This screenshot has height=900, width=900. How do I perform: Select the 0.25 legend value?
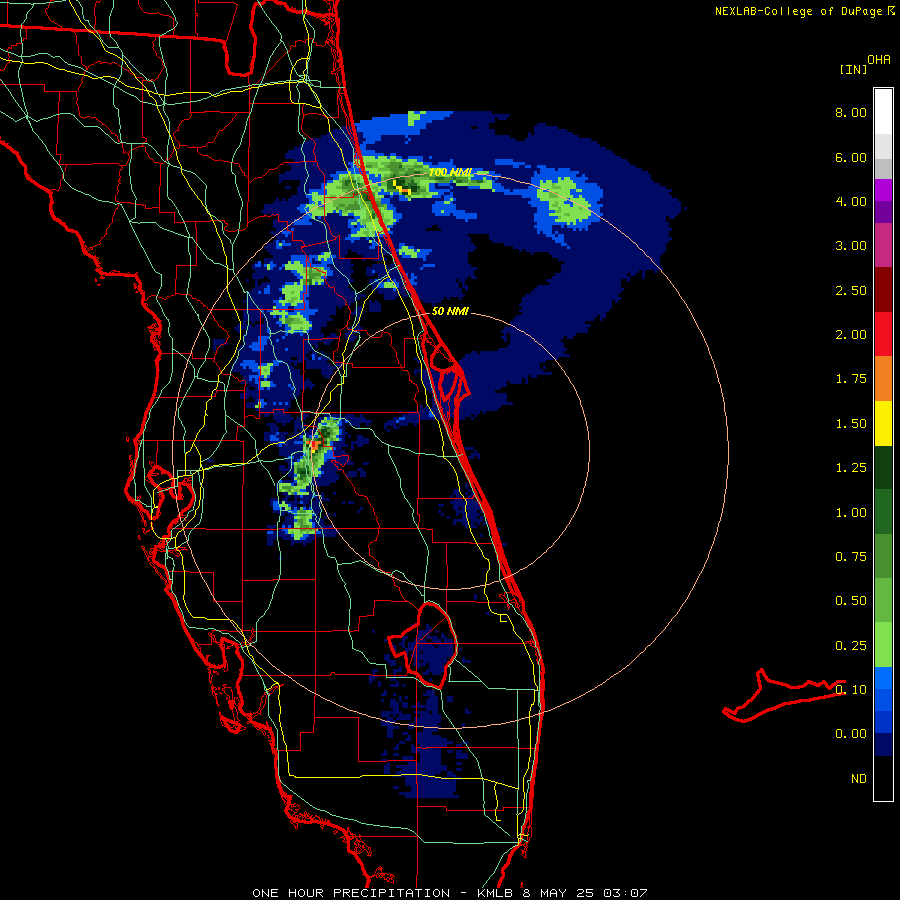coord(851,646)
